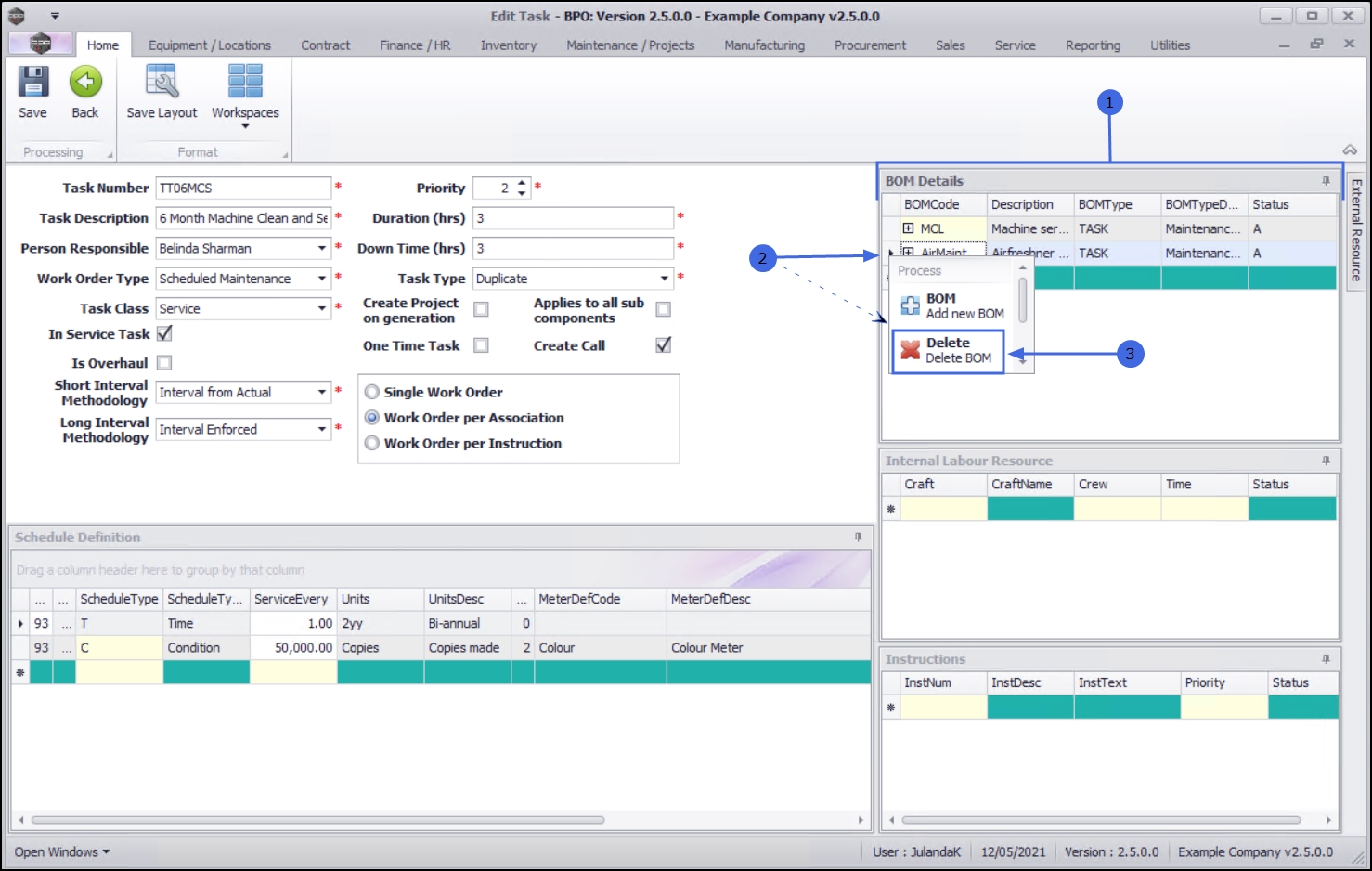Open the Maintenance / Projects tab

[630, 45]
